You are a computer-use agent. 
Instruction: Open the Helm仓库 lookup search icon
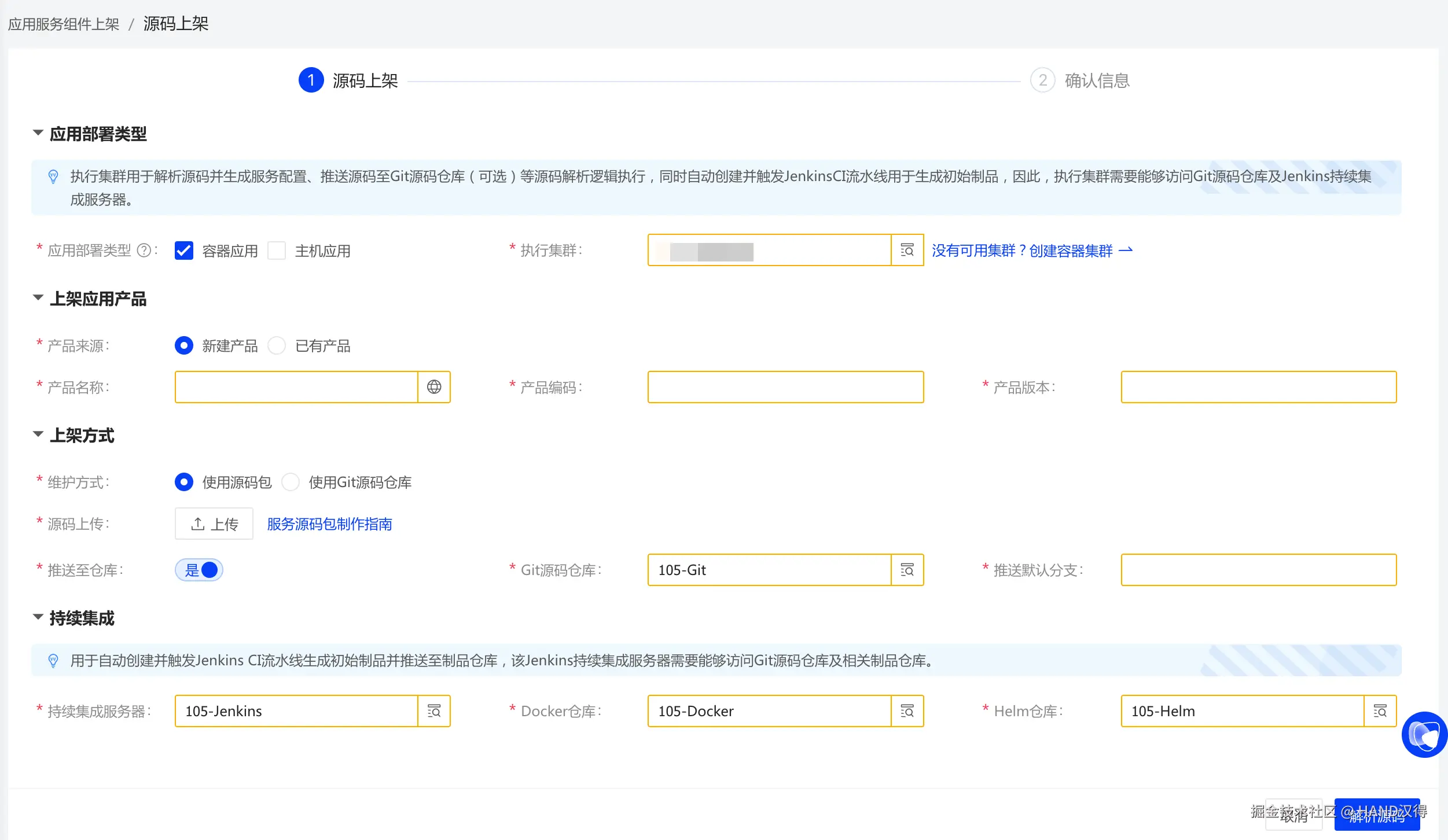tap(1380, 711)
